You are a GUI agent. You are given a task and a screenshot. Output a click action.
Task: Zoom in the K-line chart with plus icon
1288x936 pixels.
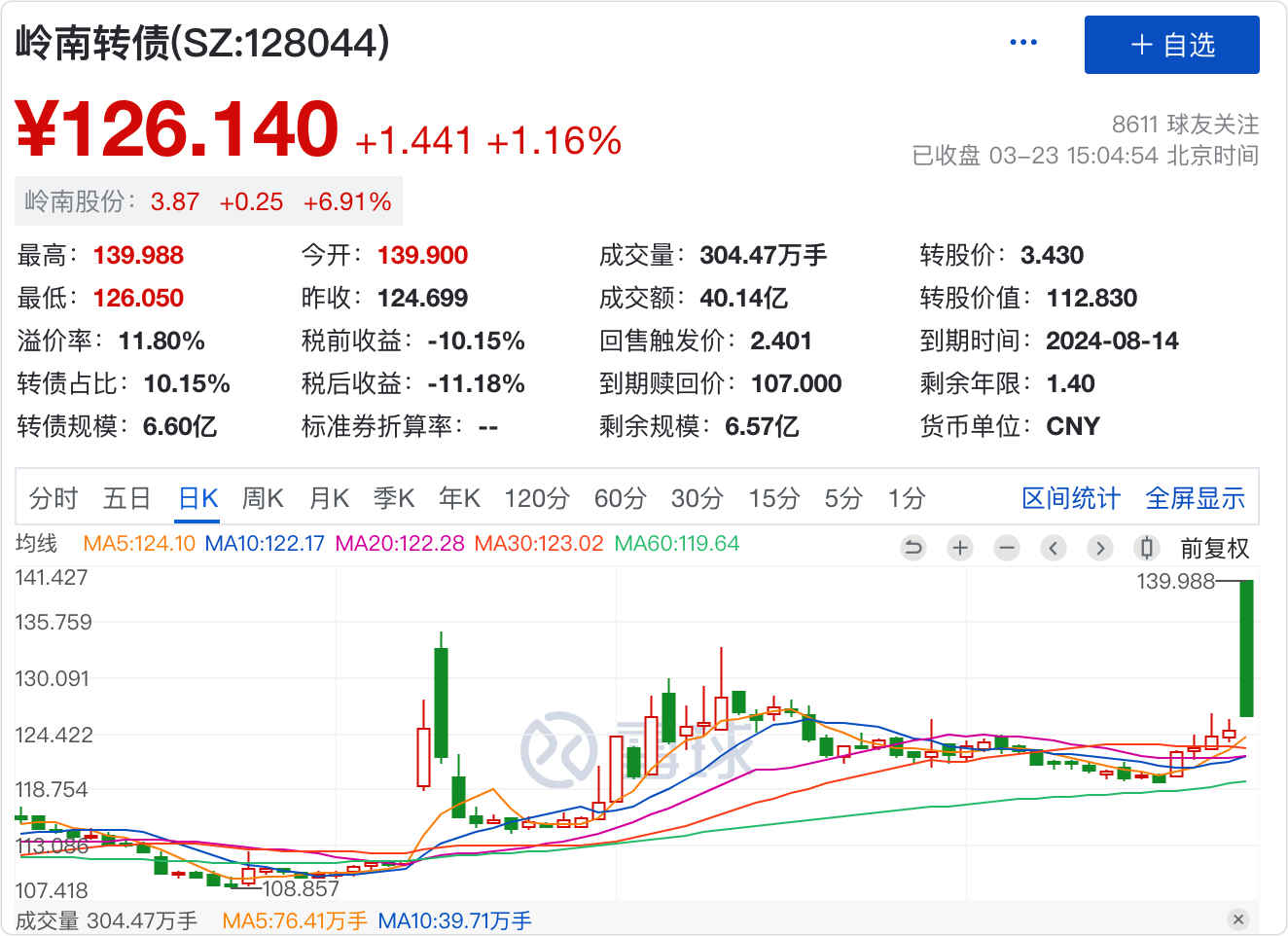[960, 548]
